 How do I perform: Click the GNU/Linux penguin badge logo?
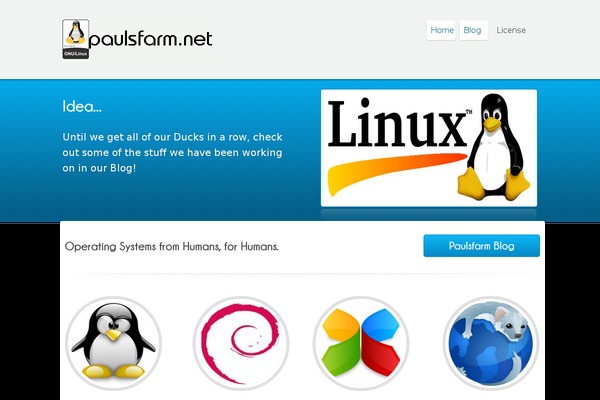pyautogui.click(x=75, y=39)
